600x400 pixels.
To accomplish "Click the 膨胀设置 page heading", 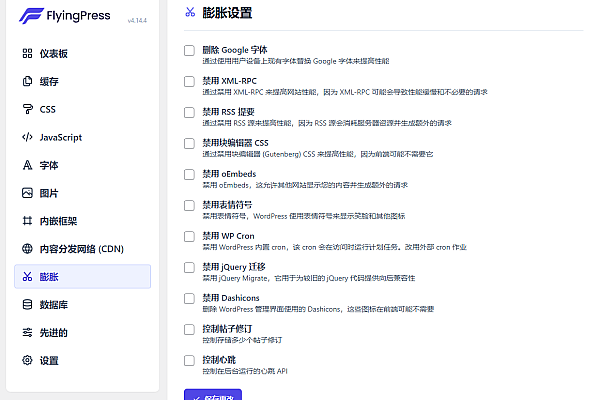I will click(x=227, y=13).
